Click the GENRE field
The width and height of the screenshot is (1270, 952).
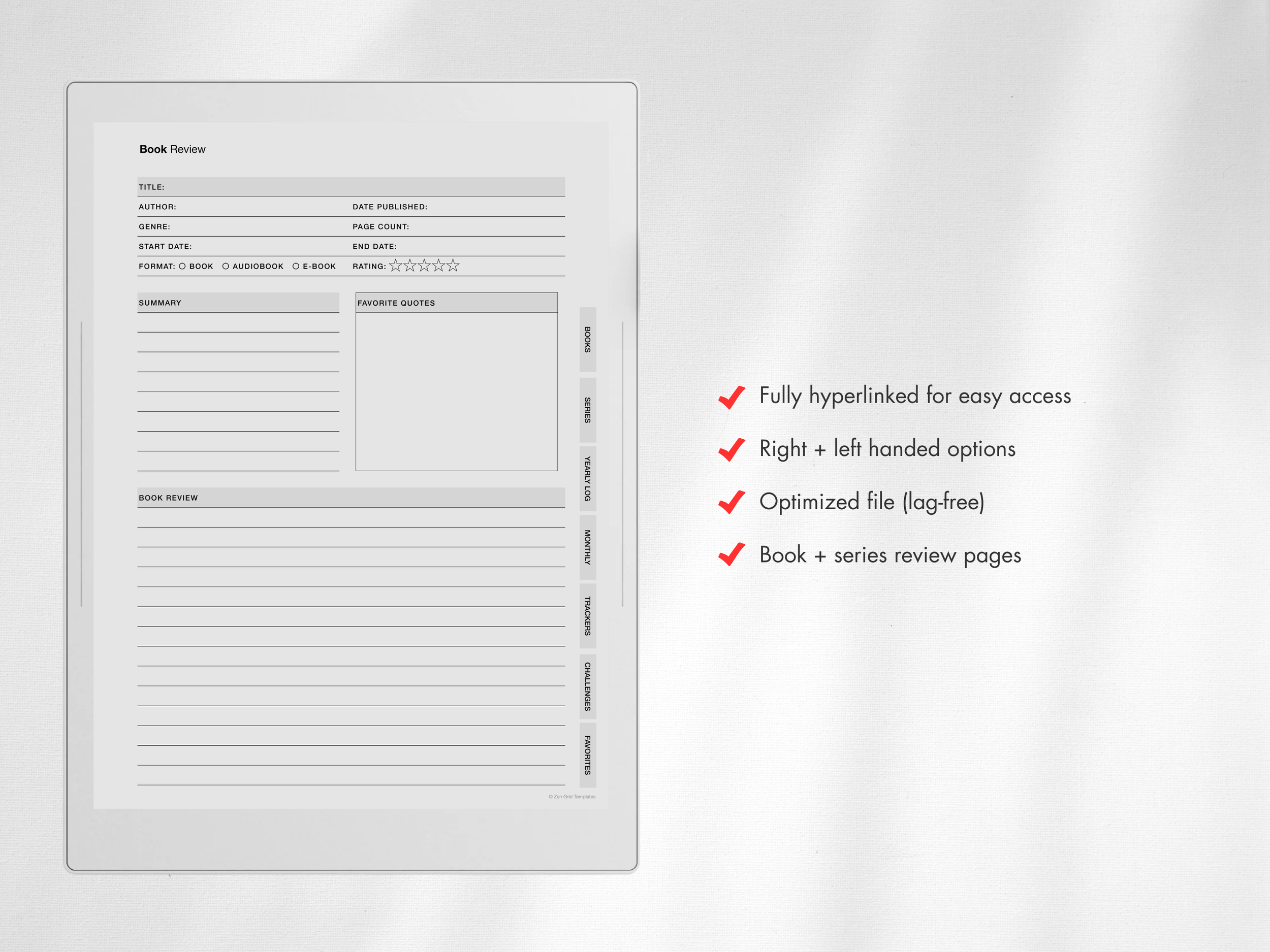(x=243, y=226)
